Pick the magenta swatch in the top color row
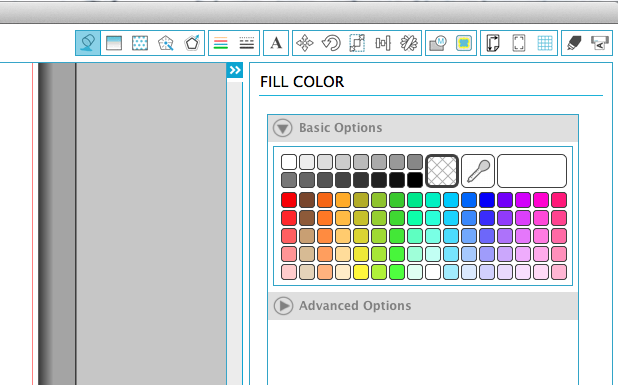 coord(523,200)
